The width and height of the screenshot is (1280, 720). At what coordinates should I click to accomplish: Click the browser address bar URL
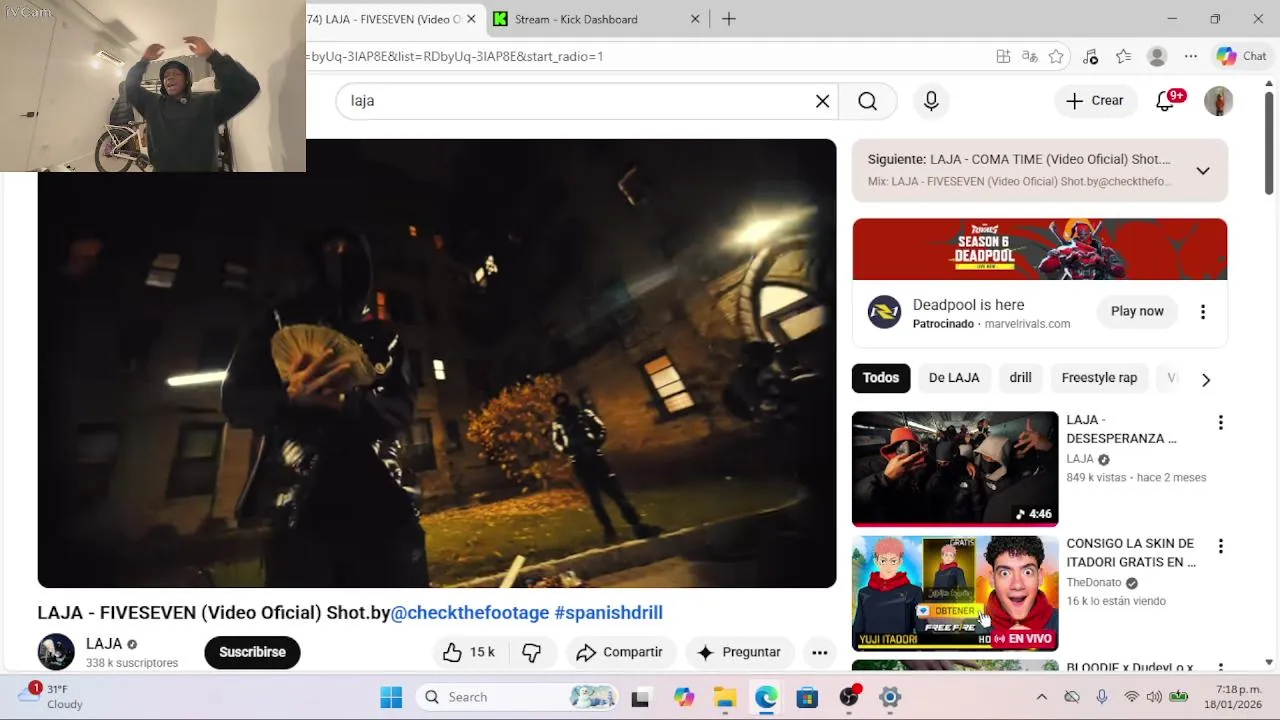point(457,56)
